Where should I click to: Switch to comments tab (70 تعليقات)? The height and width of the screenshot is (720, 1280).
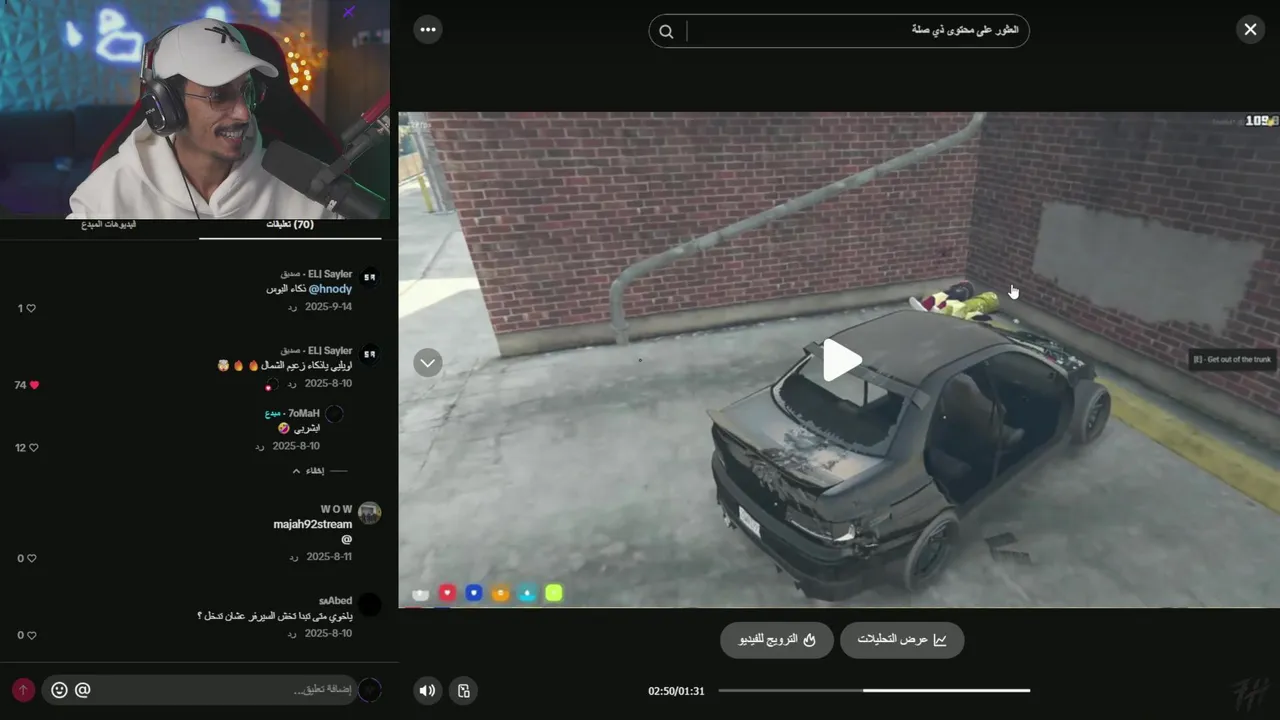pyautogui.click(x=290, y=225)
